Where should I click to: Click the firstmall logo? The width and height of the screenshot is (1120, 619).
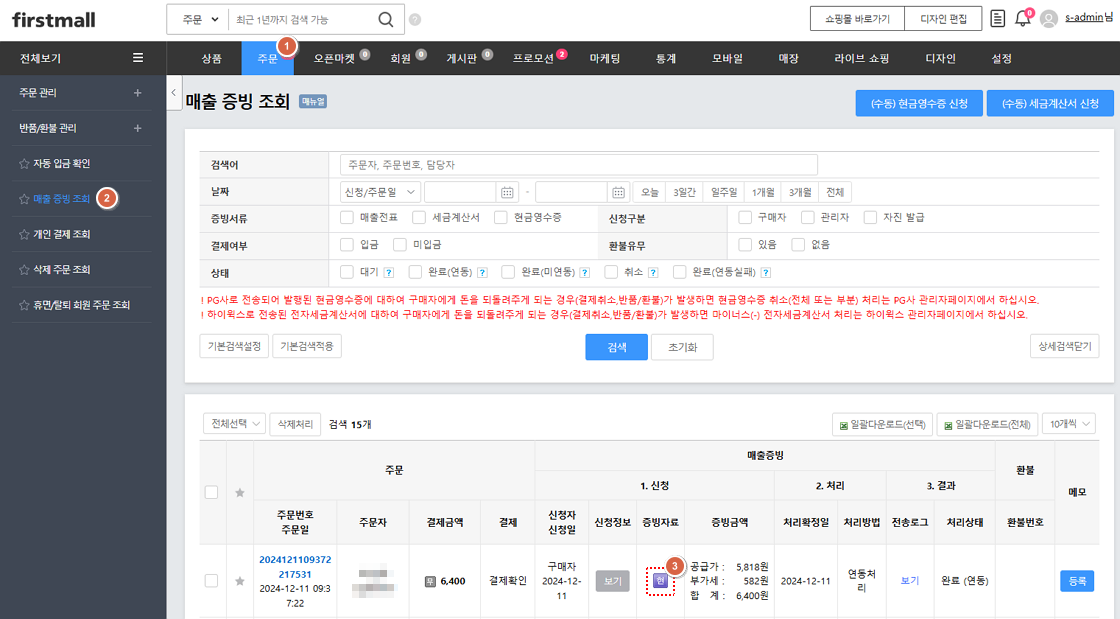tap(54, 19)
